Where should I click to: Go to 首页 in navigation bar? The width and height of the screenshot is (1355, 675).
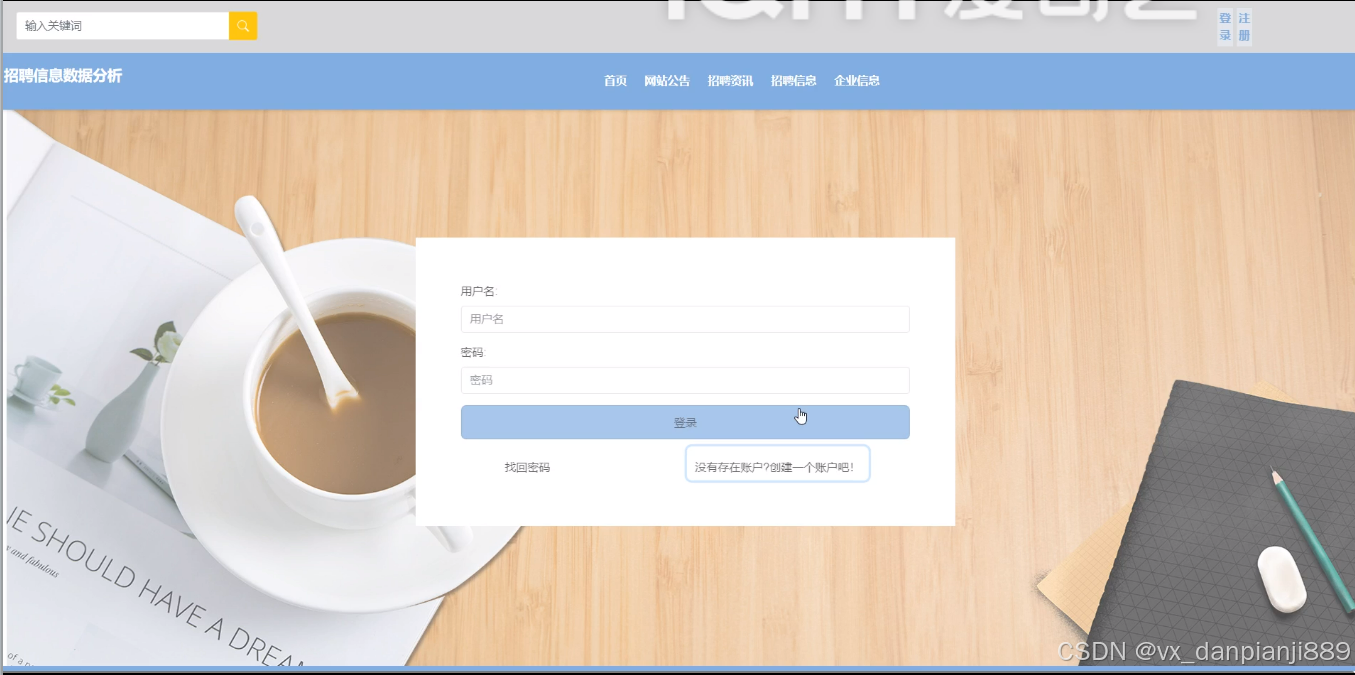(x=615, y=81)
